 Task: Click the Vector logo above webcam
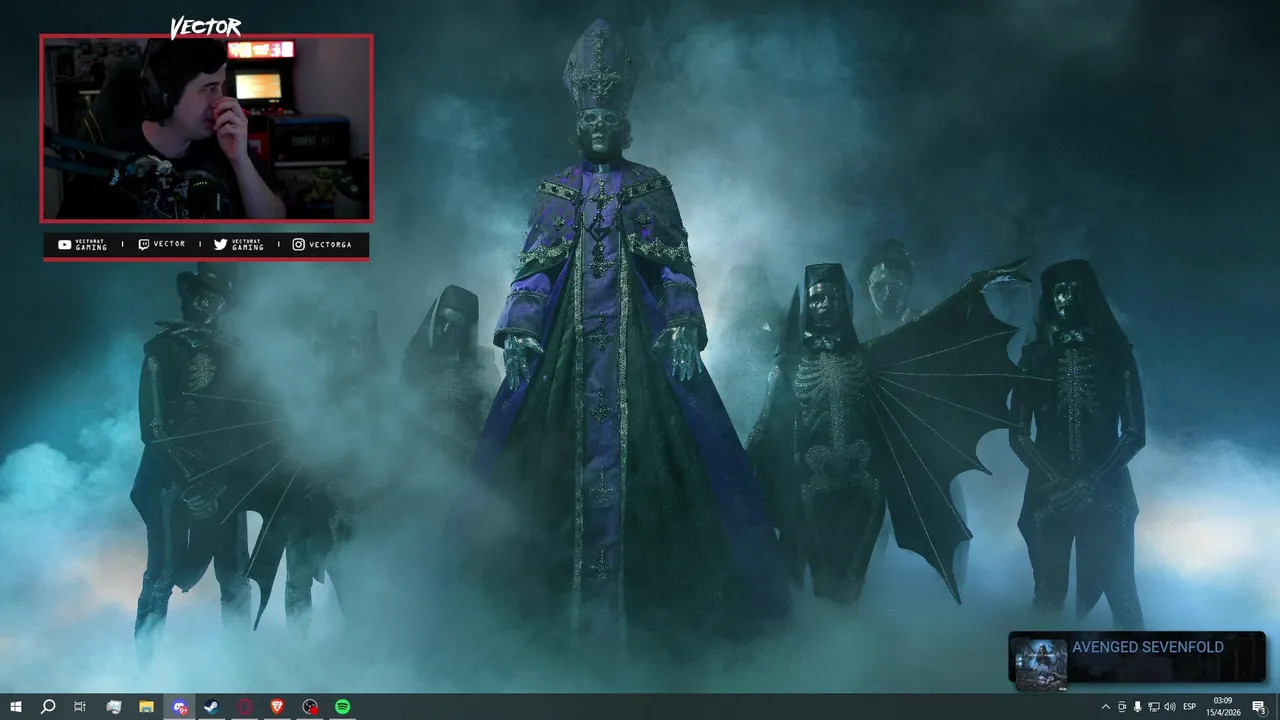[x=205, y=27]
